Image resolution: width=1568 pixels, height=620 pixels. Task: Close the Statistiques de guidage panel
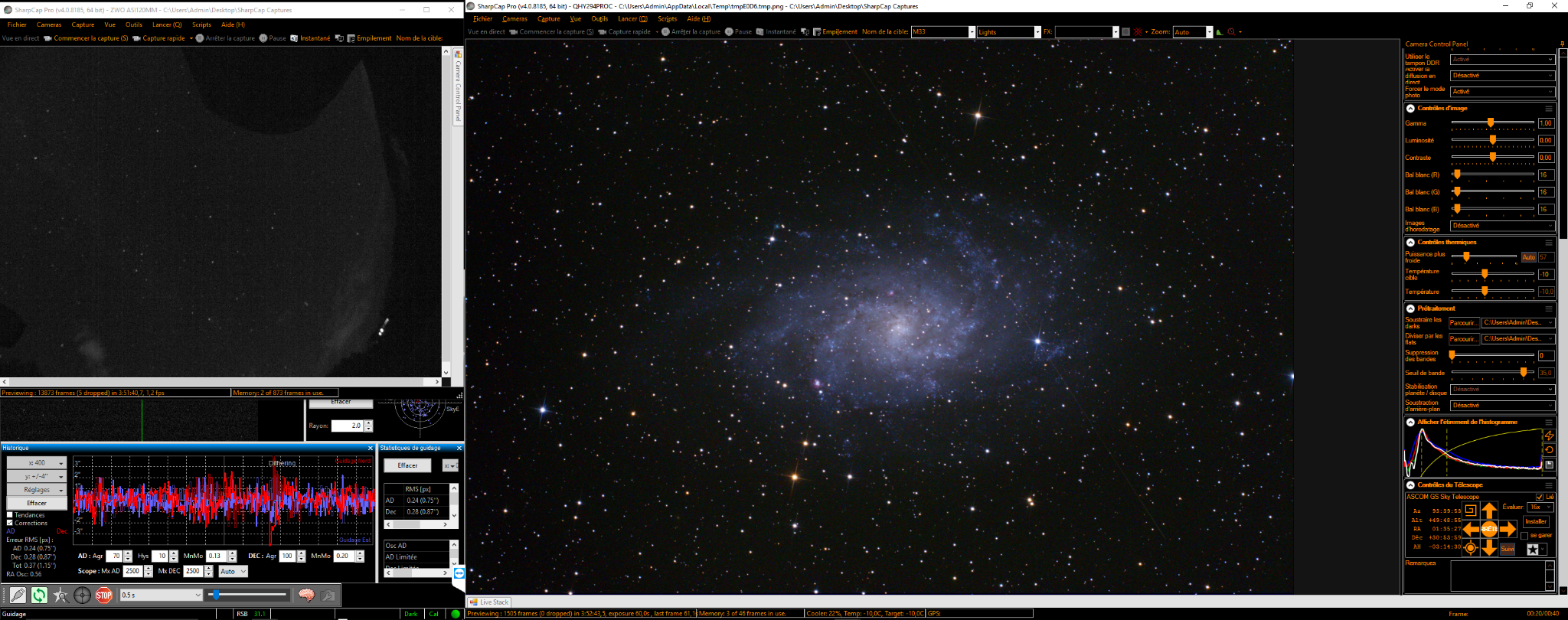pyautogui.click(x=459, y=448)
